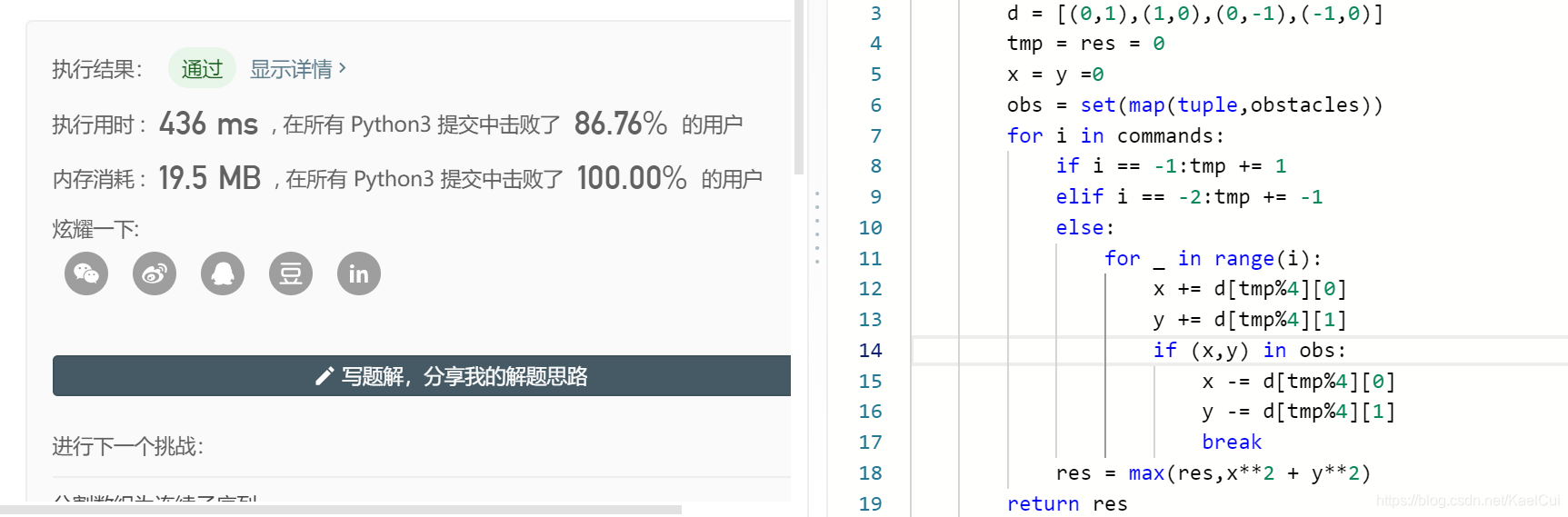
Task: Click the 'return res' line
Action: [1067, 503]
